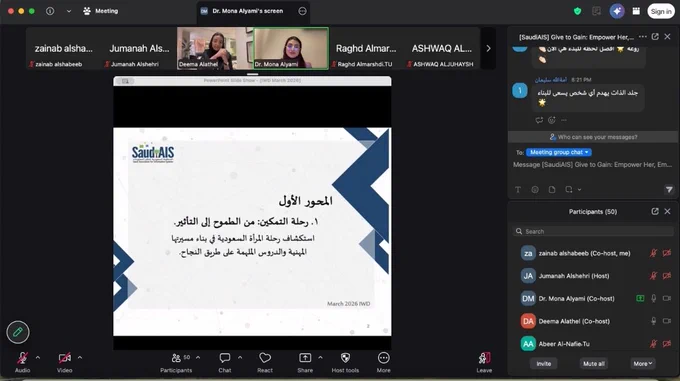This screenshot has height=381, width=680.
Task: Toggle Deema Alathel's microphone in participants list
Action: click(653, 321)
